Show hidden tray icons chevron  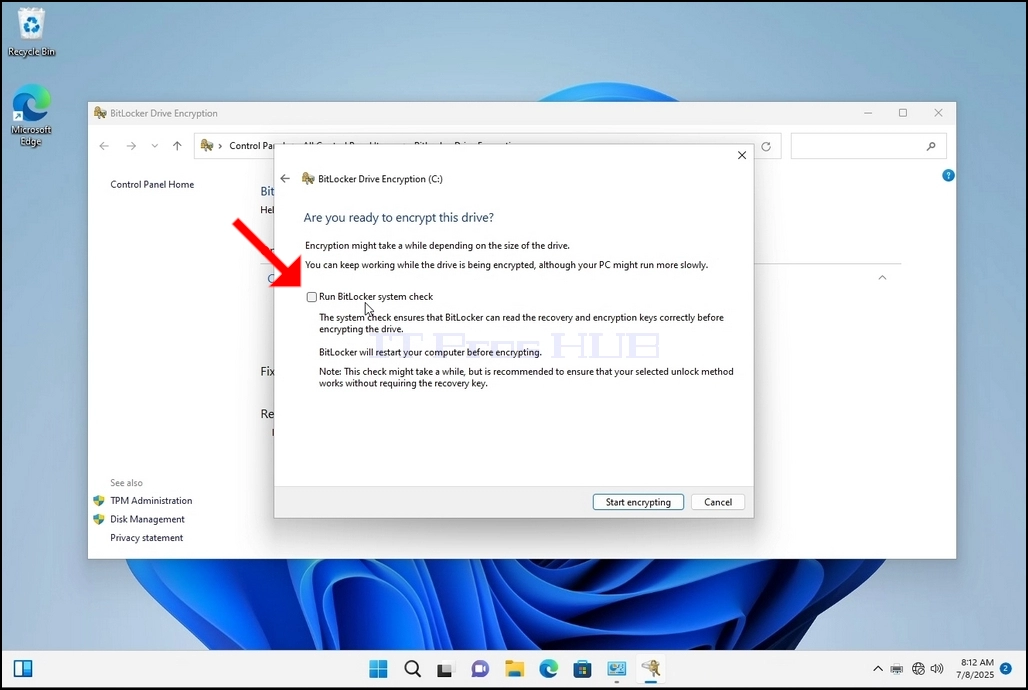pyautogui.click(x=878, y=669)
